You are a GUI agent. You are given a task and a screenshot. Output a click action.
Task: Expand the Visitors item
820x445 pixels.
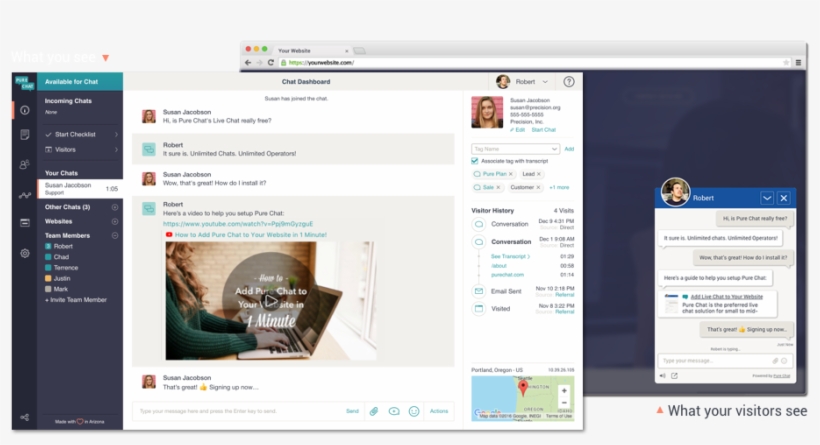pyautogui.click(x=81, y=150)
